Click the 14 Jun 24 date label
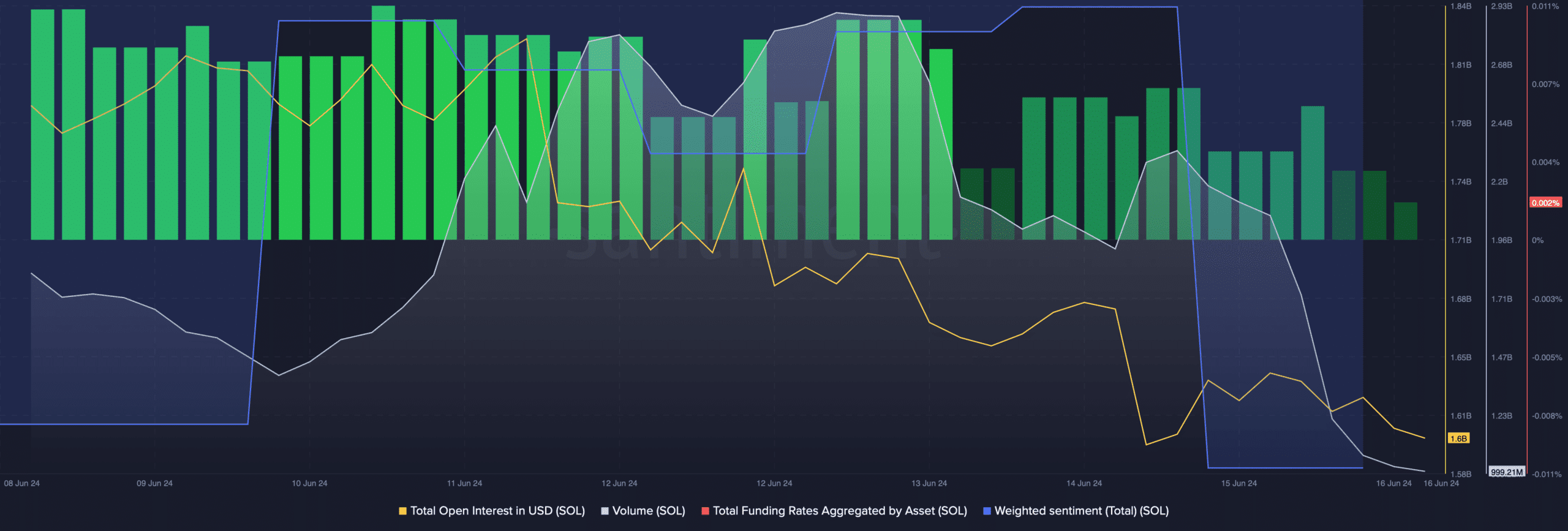This screenshot has width=1568, height=531. point(1084,483)
